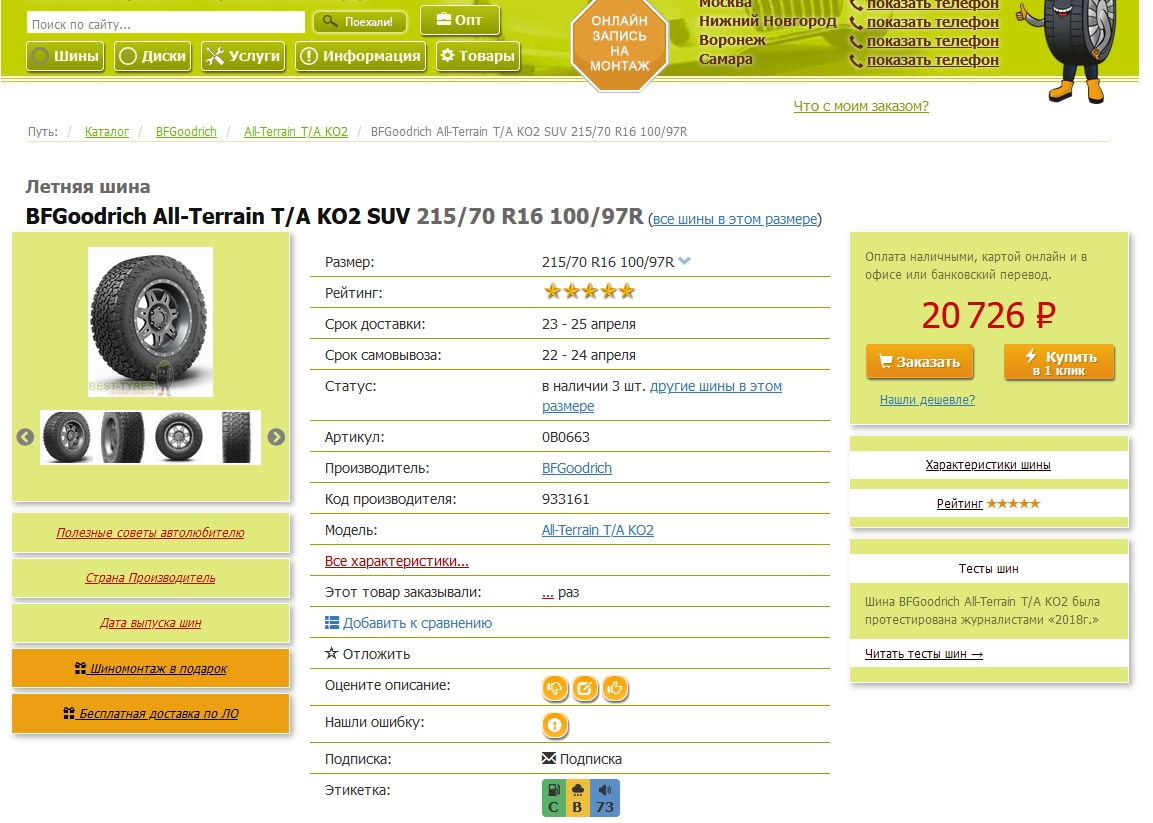Click the comparison list icon

coord(332,623)
